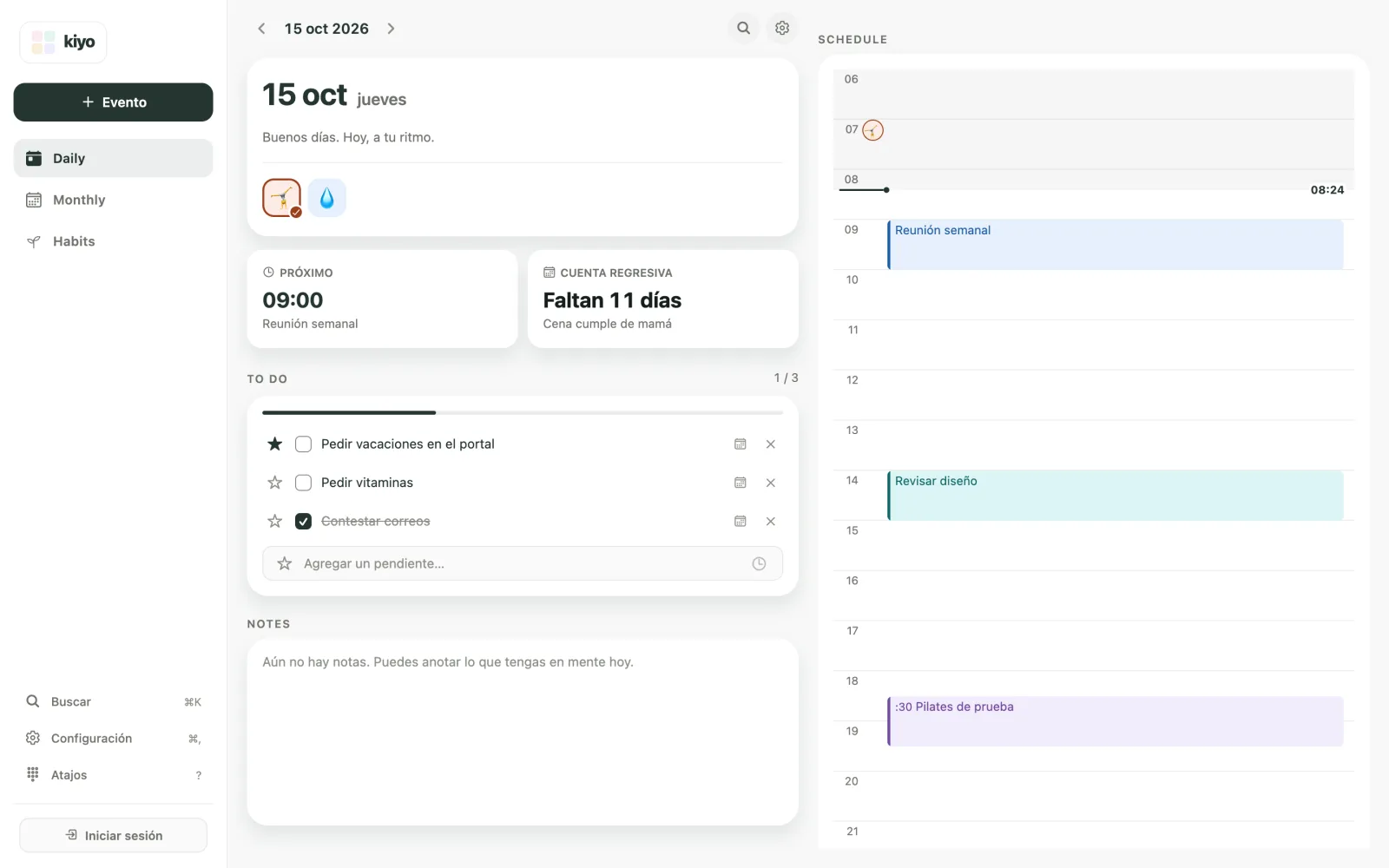Open the Daily view

pyautogui.click(x=113, y=158)
